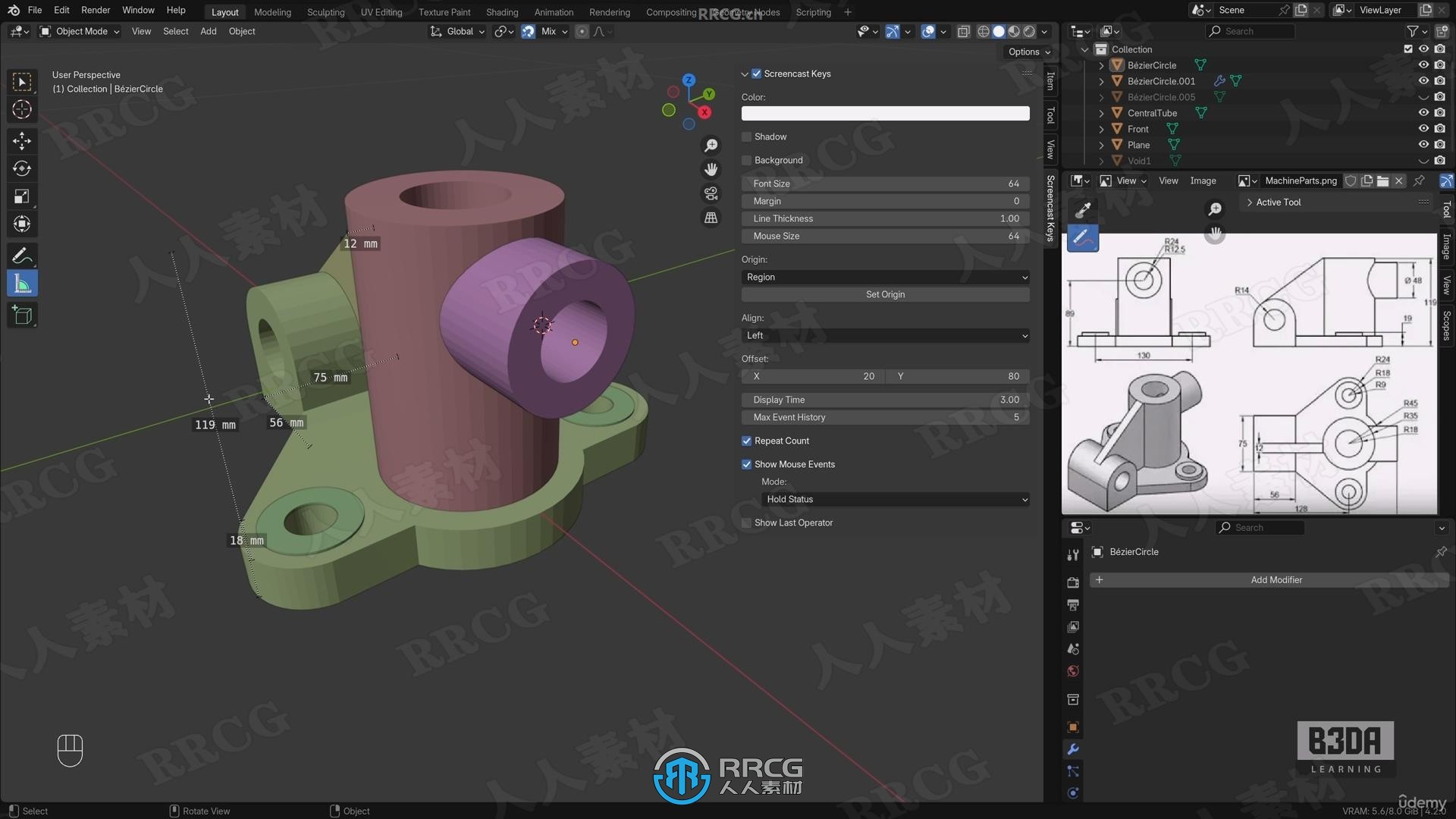Screen dimensions: 1456x819
Task: Switch to rendered shading mode
Action: (1029, 31)
